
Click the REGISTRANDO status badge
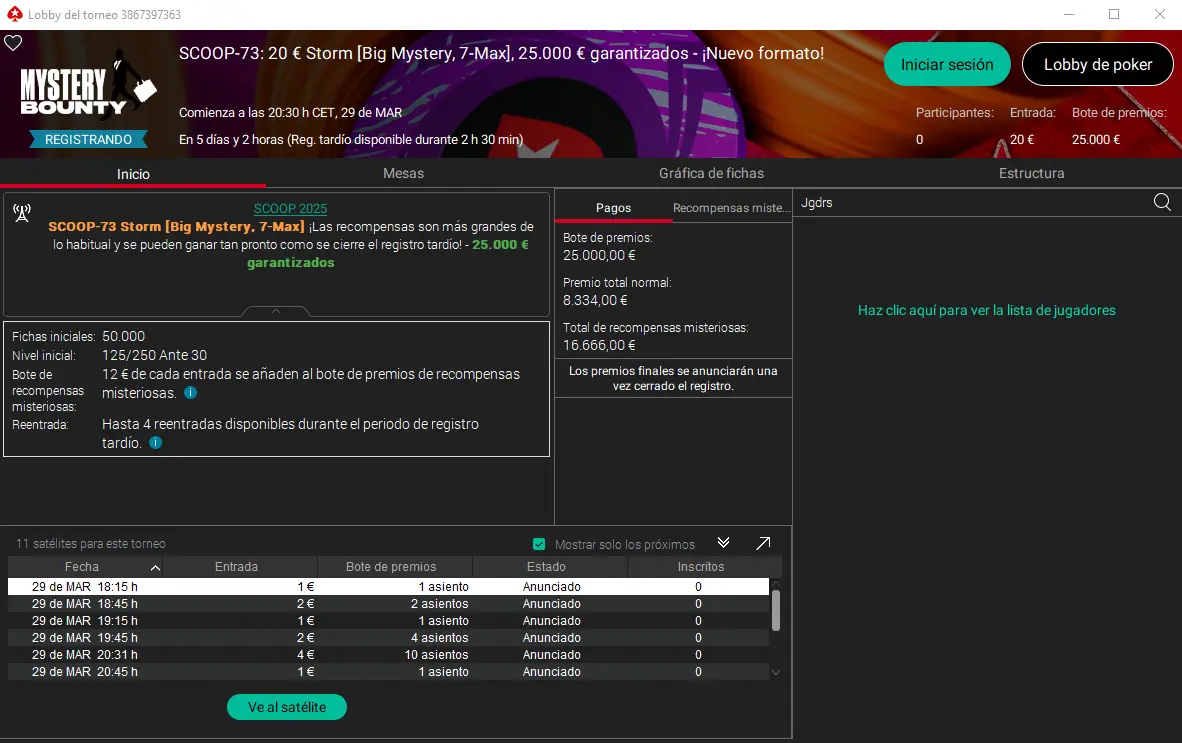click(x=88, y=139)
